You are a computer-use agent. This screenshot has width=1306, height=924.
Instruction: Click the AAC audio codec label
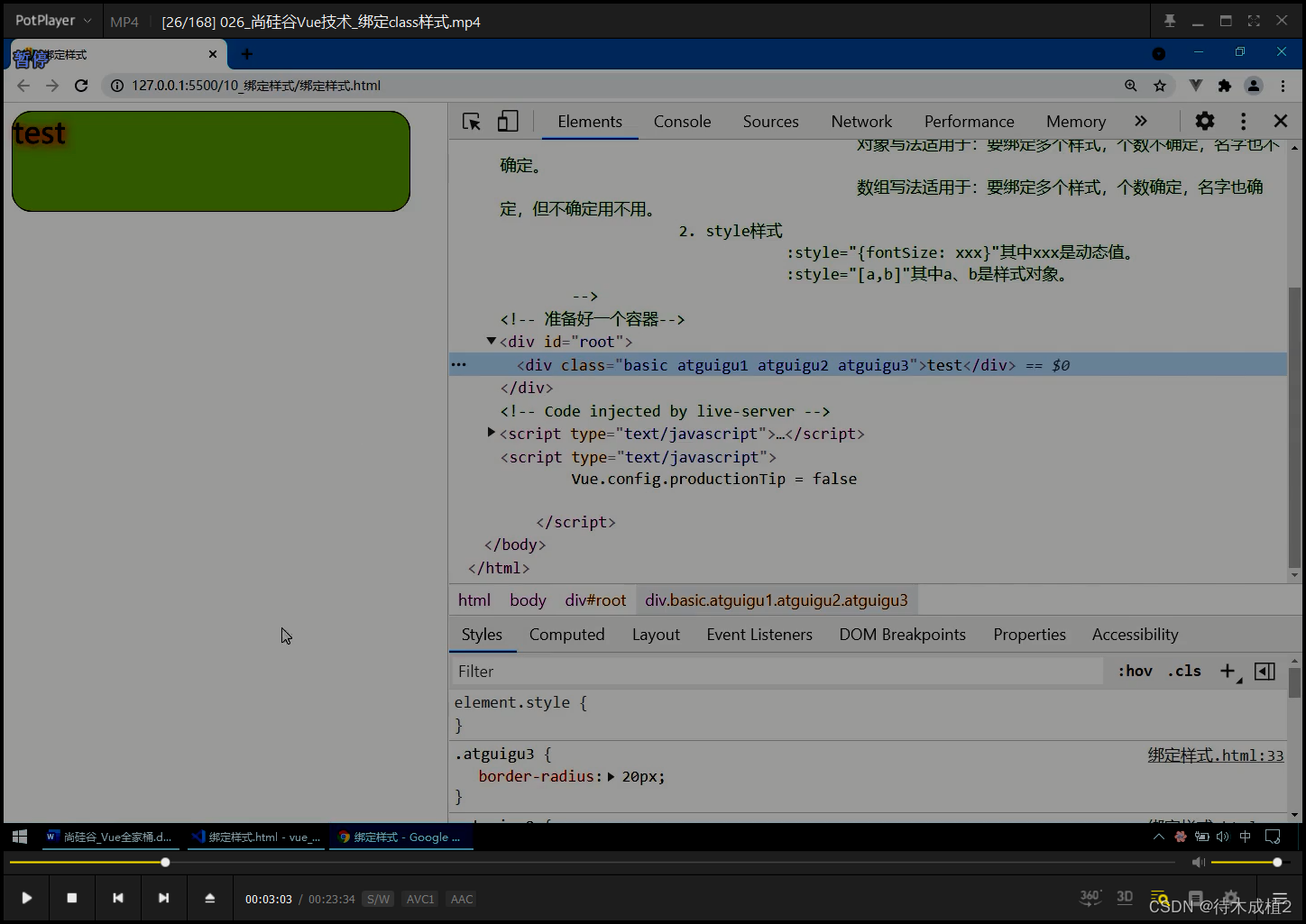pyautogui.click(x=462, y=899)
